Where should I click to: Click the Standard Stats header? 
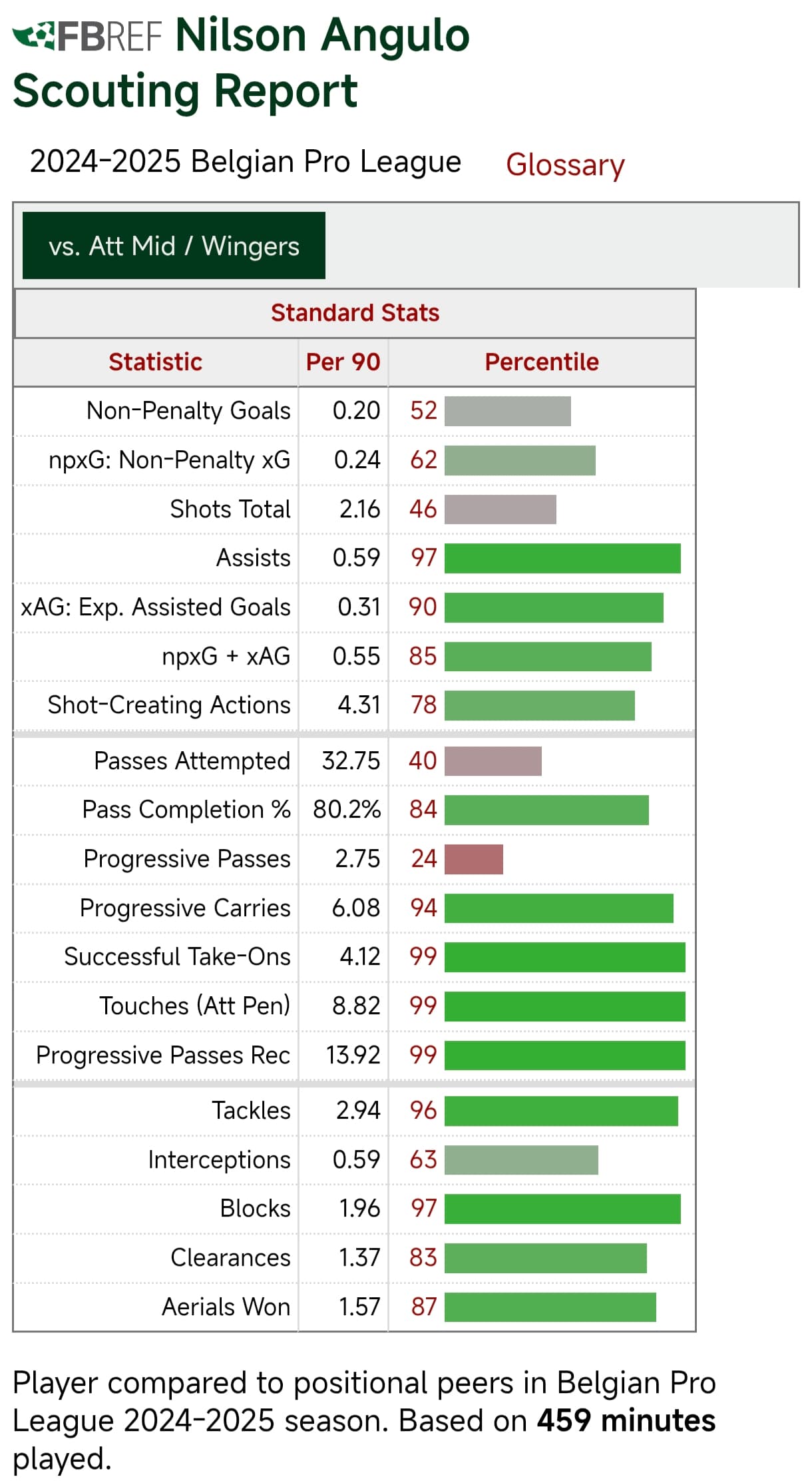pyautogui.click(x=355, y=313)
